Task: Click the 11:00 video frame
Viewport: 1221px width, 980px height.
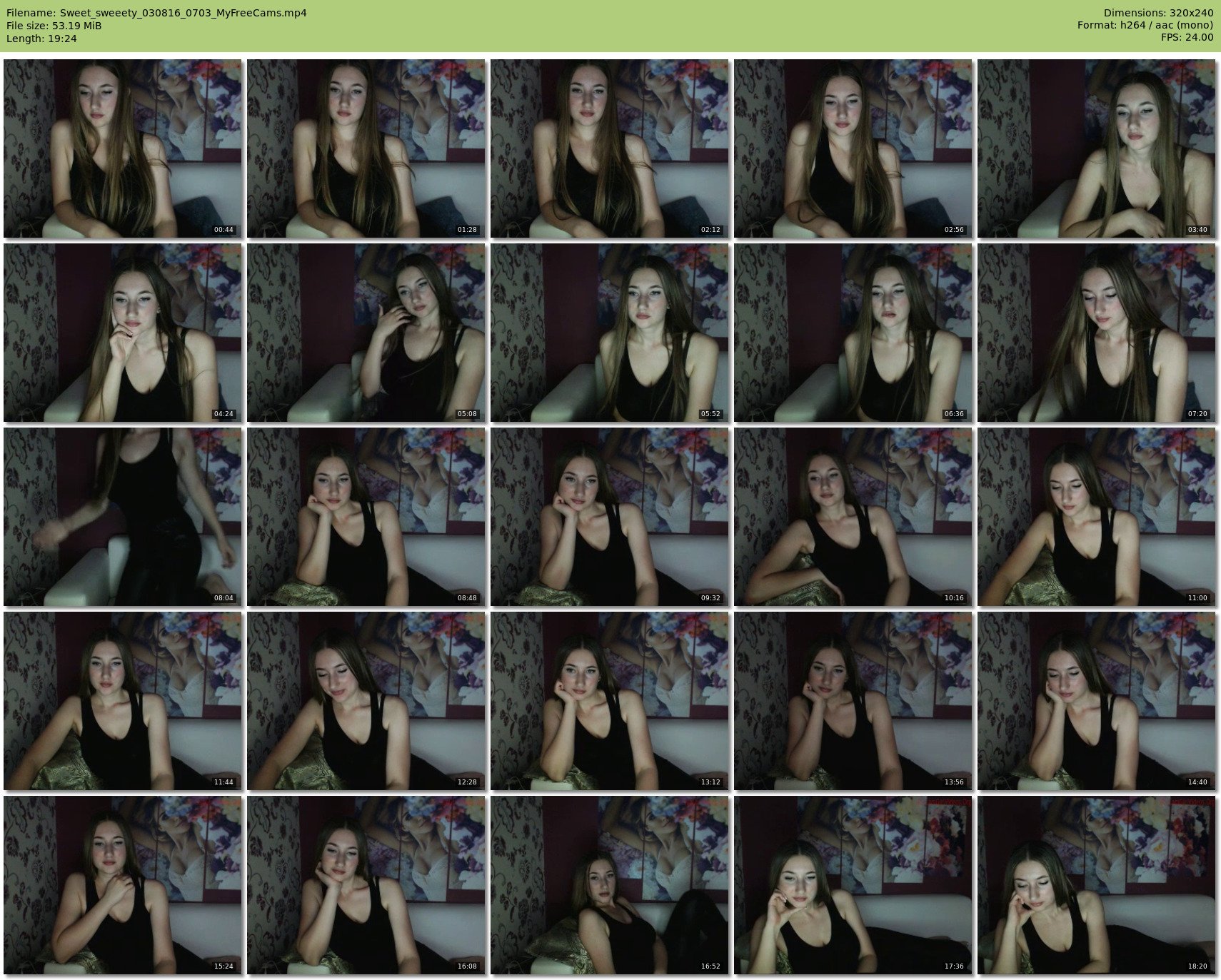Action: (1097, 517)
